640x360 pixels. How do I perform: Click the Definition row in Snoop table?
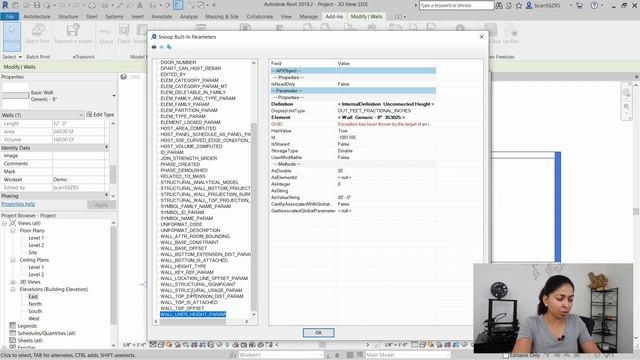tap(353, 104)
